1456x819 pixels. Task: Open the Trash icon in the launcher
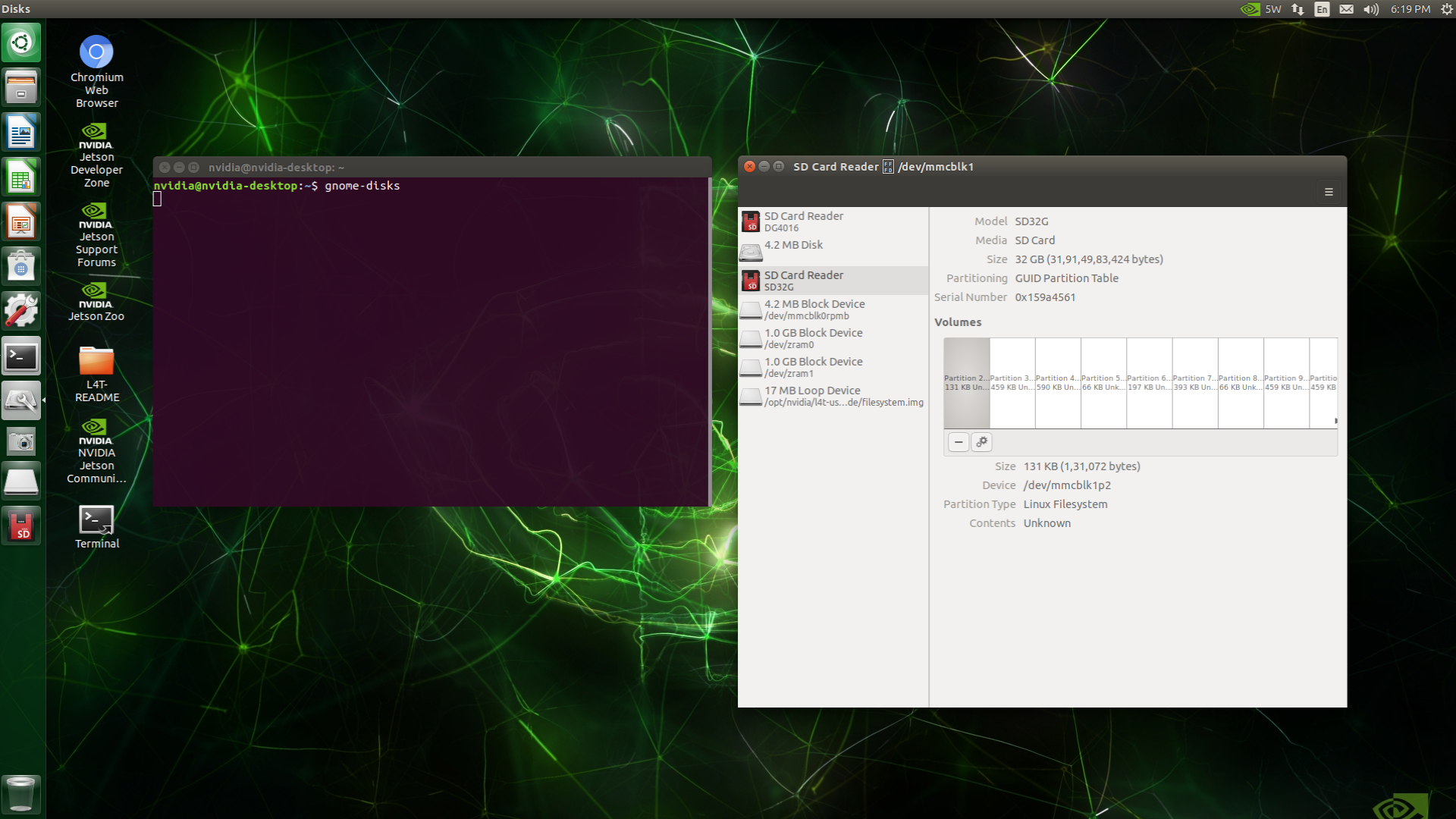[21, 794]
